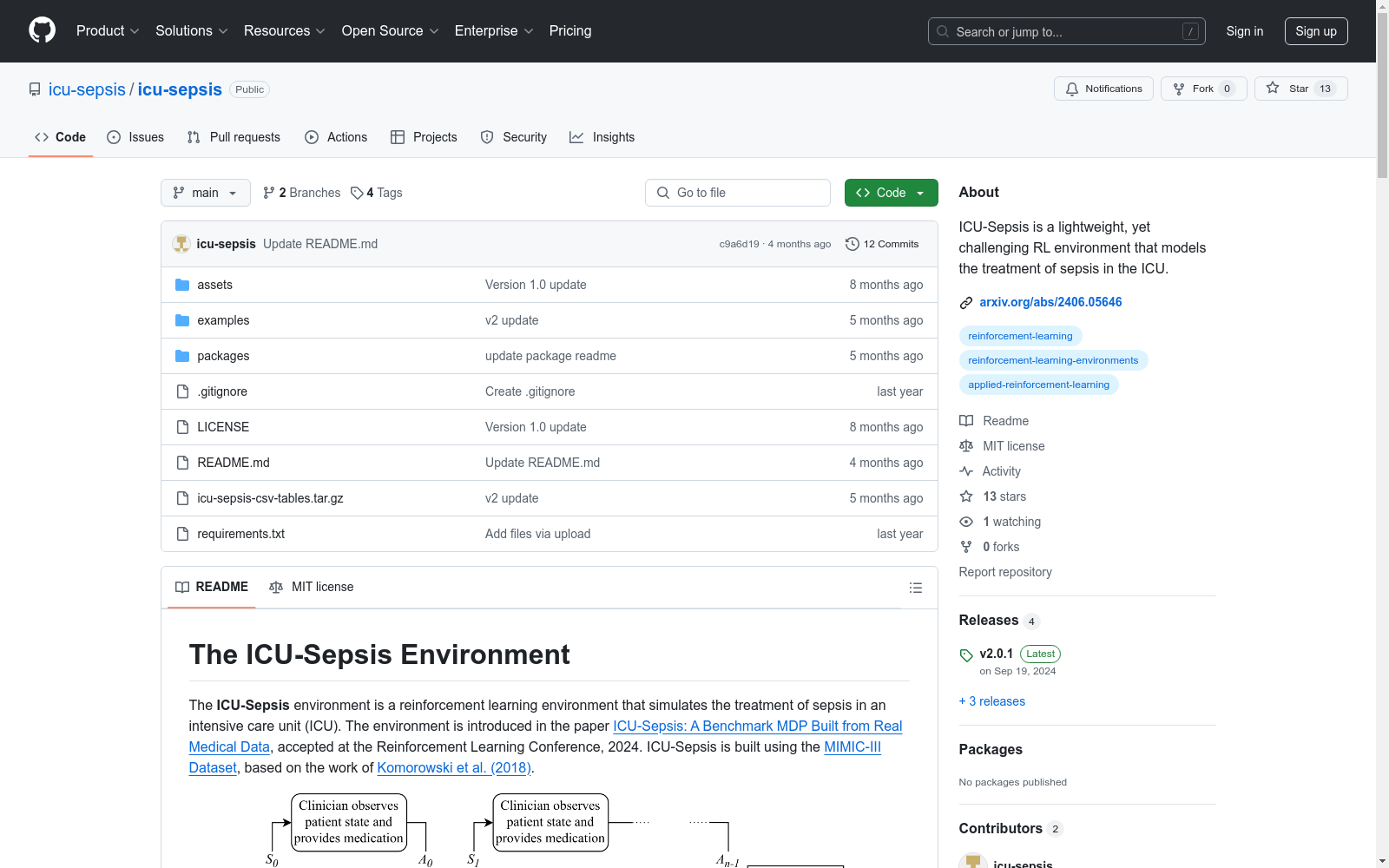Click the reinforcement-learning topic tag
1389x868 pixels.
coord(1020,336)
